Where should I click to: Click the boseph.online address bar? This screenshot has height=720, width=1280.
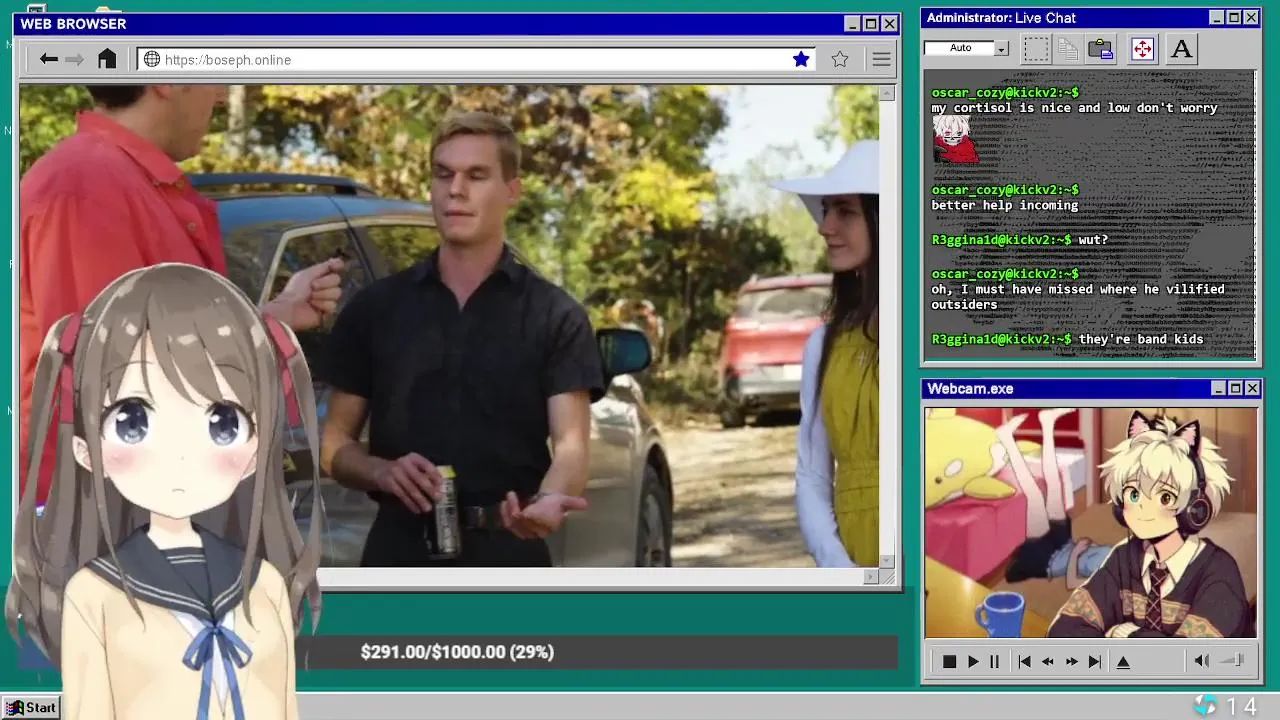(x=476, y=59)
